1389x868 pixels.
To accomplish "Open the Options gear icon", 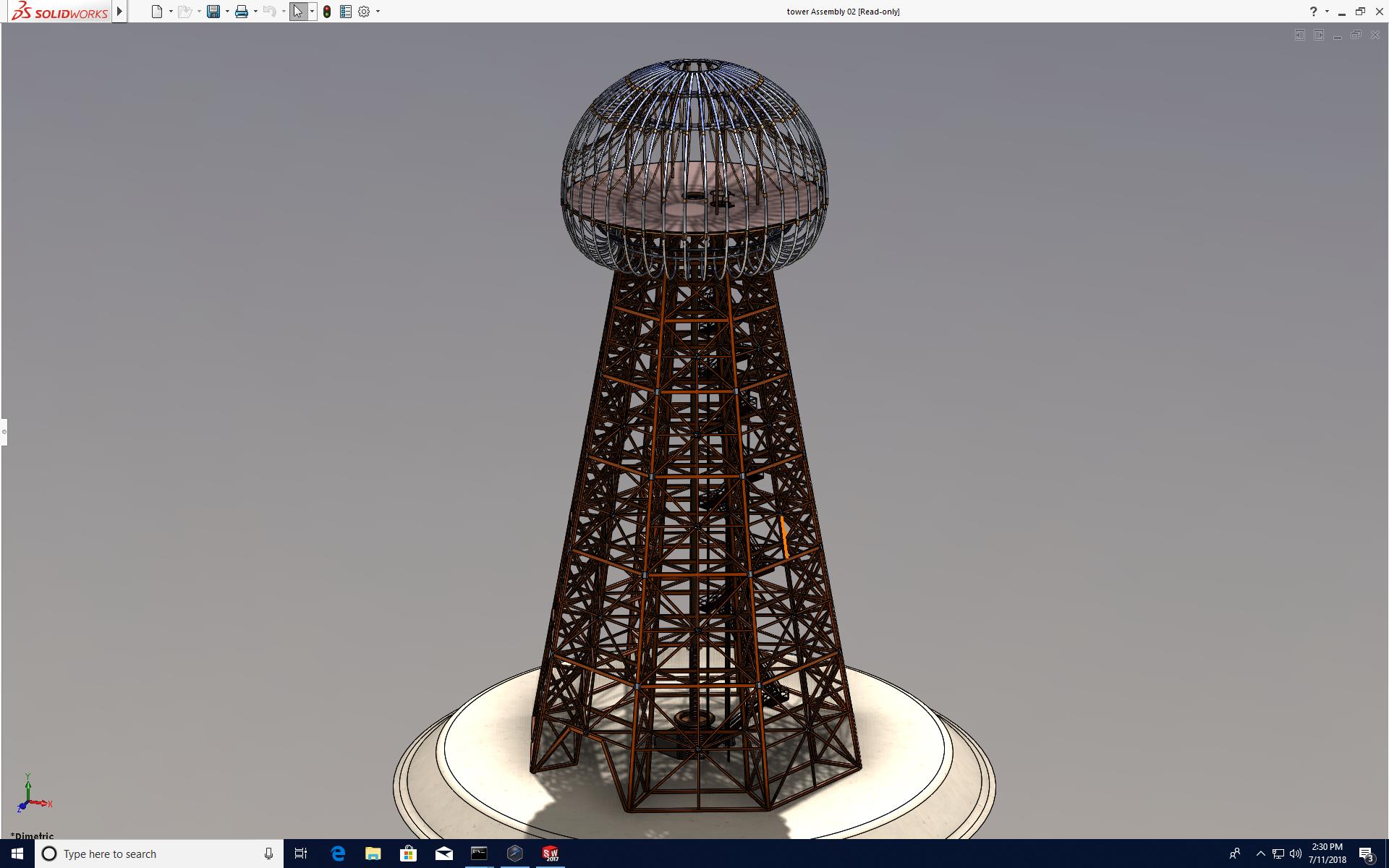I will click(x=364, y=12).
